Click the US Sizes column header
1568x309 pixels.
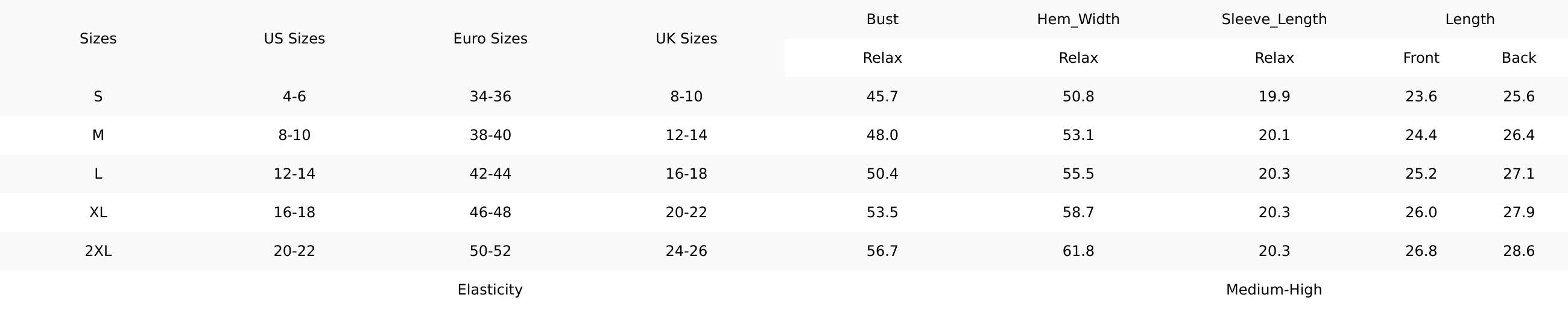(x=294, y=39)
